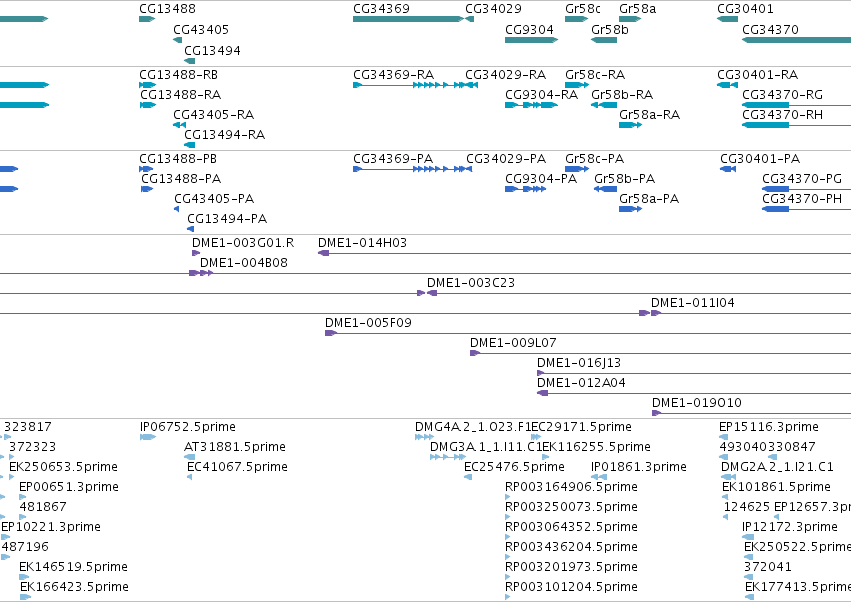Select EST IP06752.5prime

click(188, 427)
